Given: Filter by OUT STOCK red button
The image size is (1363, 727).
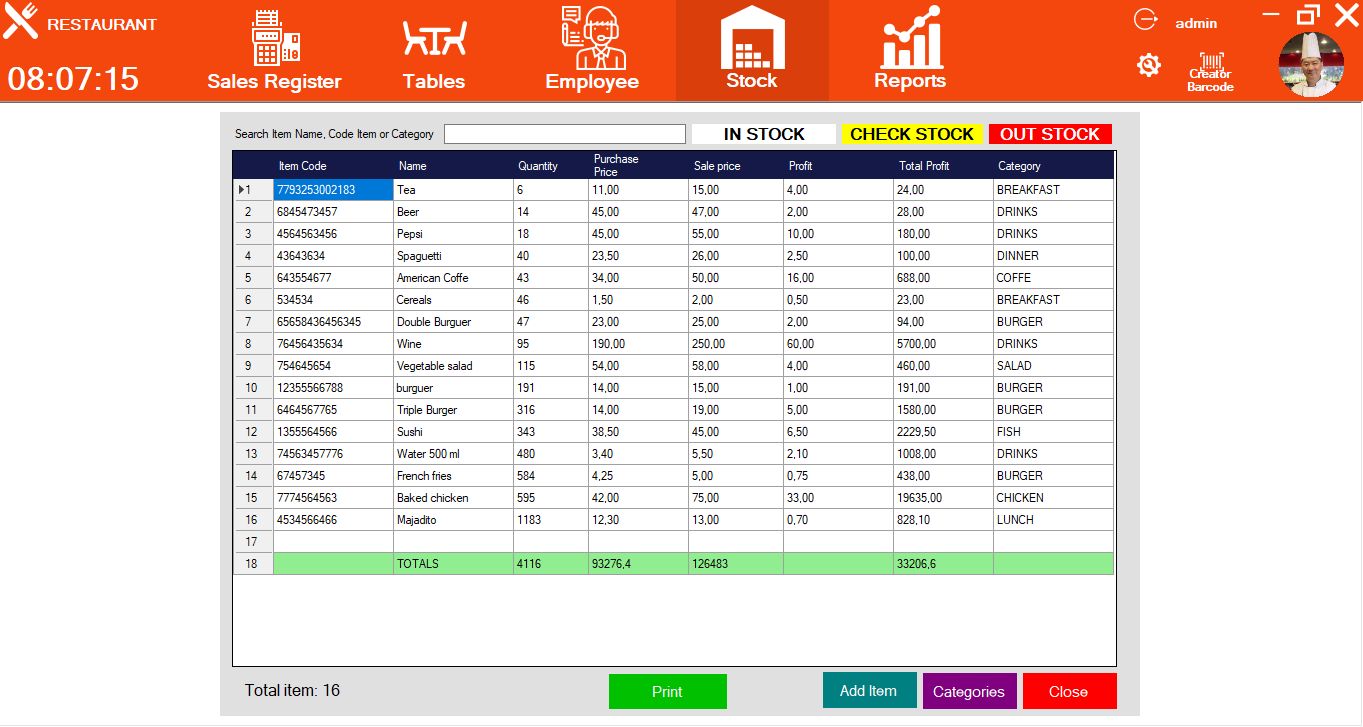Looking at the screenshot, I should 1050,134.
